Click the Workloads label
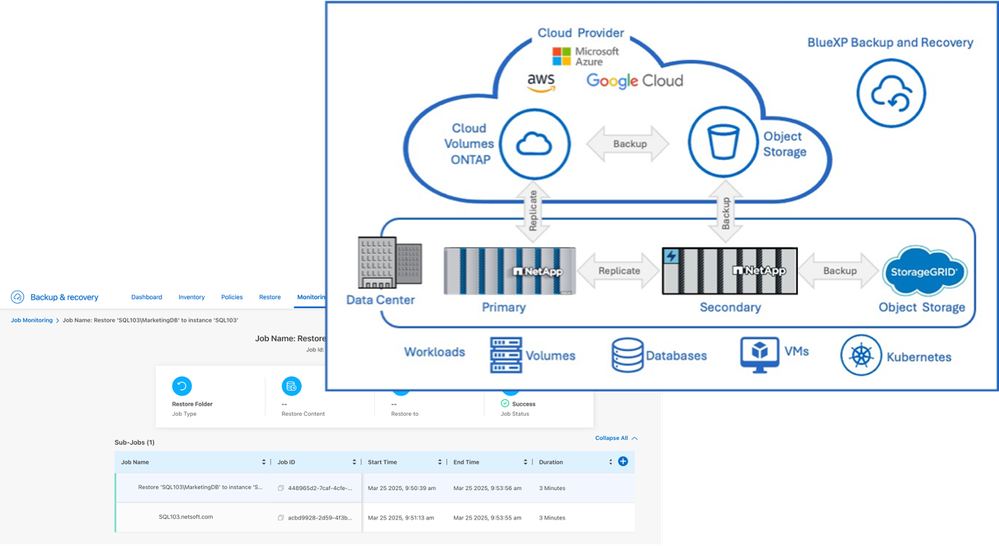 [x=435, y=352]
